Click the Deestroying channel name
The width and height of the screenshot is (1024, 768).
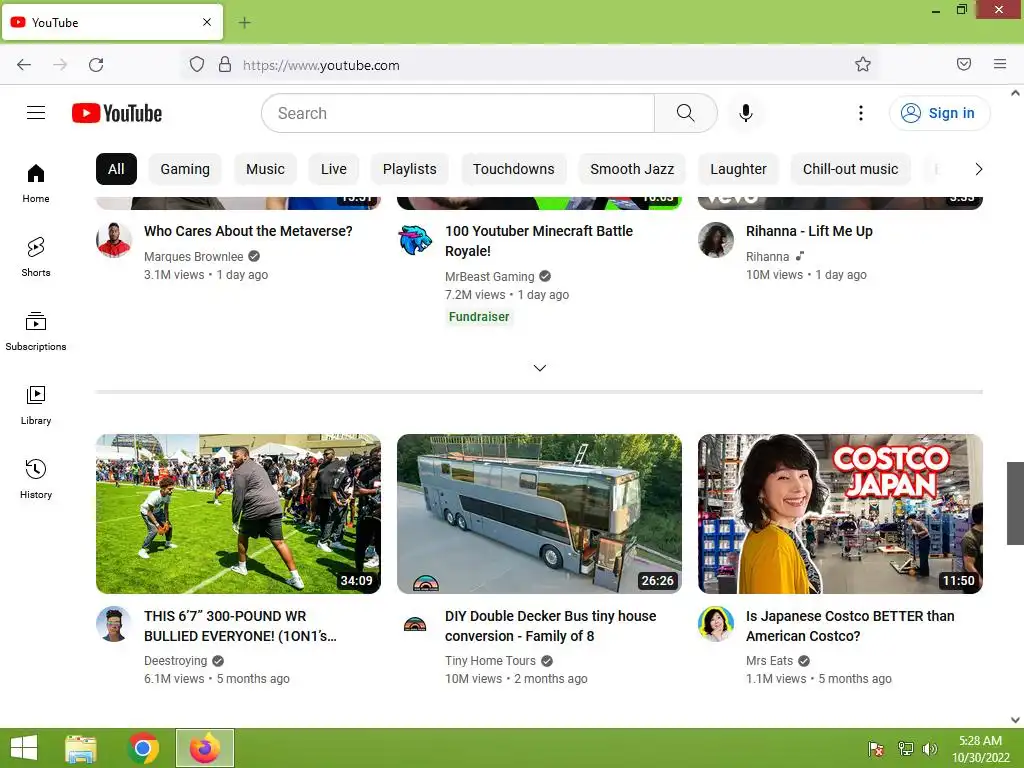(175, 661)
